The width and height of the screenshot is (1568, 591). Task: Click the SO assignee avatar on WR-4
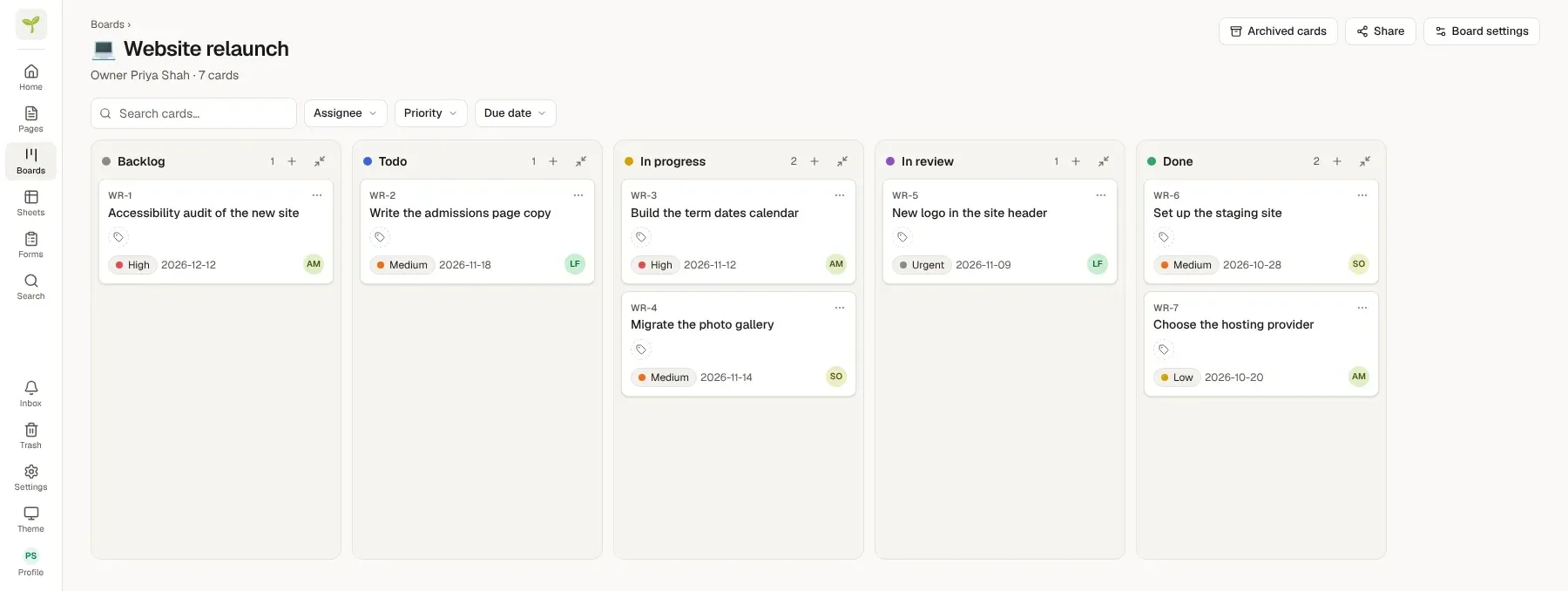tap(836, 377)
